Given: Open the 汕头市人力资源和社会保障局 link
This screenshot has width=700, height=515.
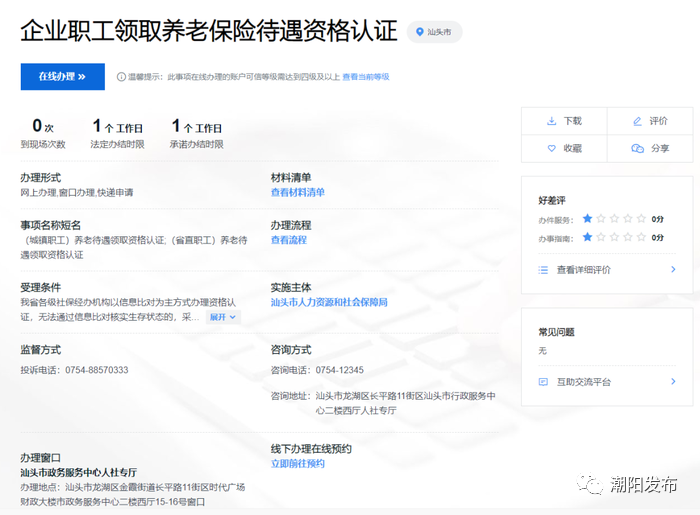Looking at the screenshot, I should pyautogui.click(x=328, y=302).
